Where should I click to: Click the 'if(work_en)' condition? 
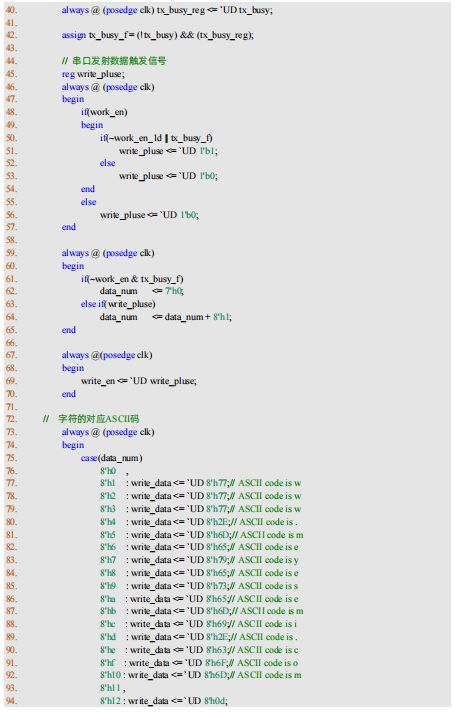[x=104, y=112]
